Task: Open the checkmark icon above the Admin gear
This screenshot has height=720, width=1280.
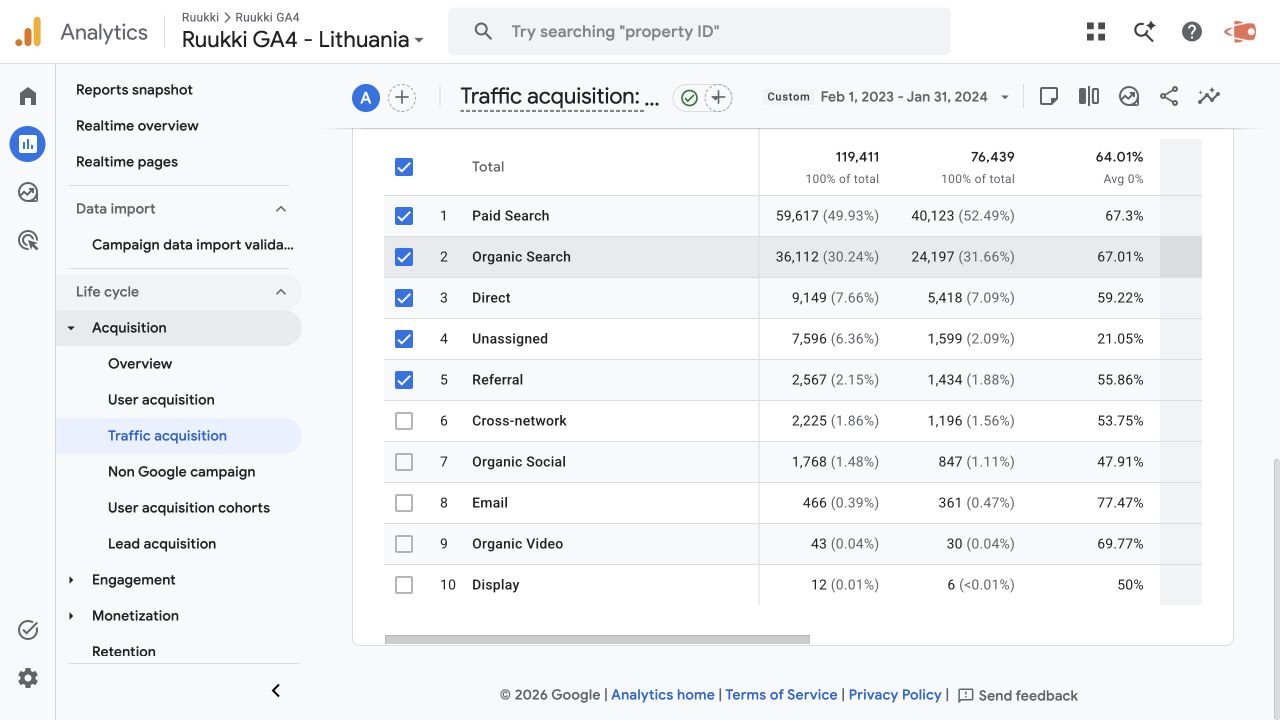Action: point(28,630)
